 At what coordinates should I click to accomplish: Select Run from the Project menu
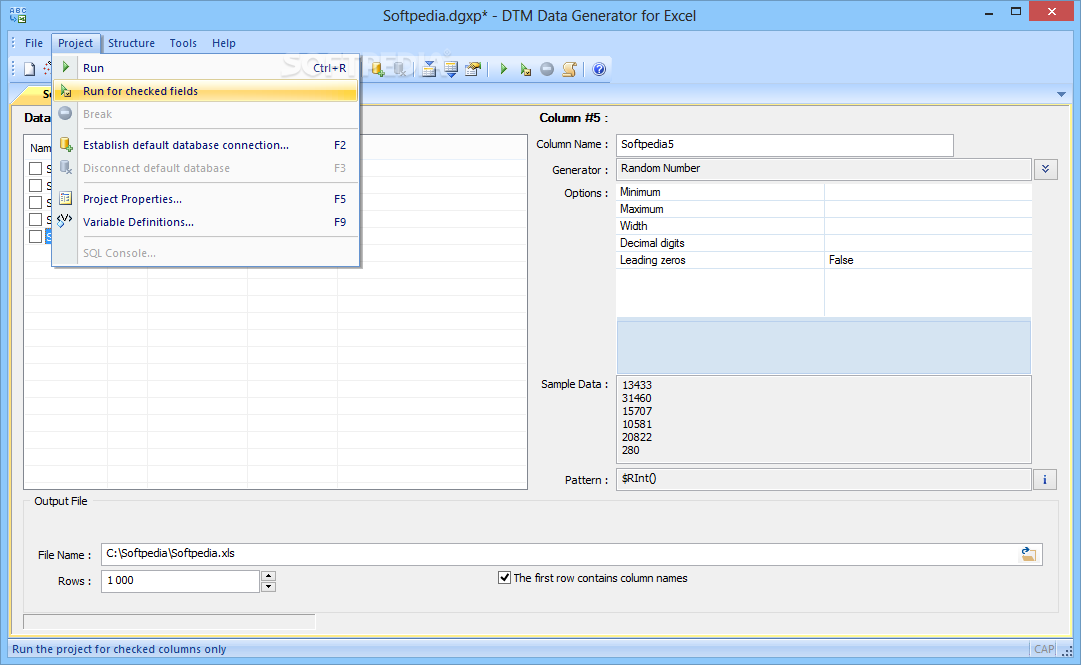[205, 68]
